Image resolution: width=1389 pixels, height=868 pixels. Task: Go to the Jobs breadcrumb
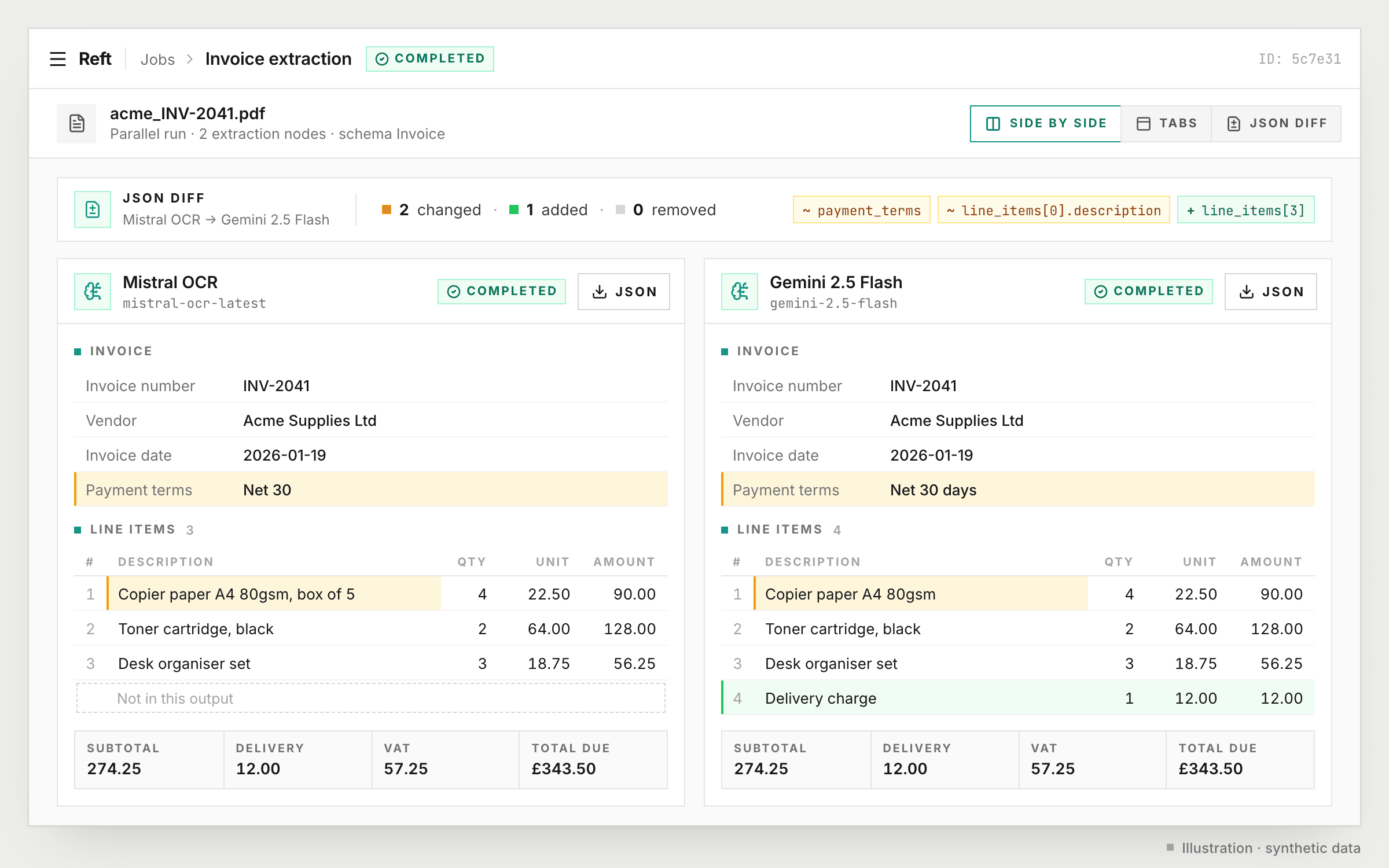(x=157, y=59)
